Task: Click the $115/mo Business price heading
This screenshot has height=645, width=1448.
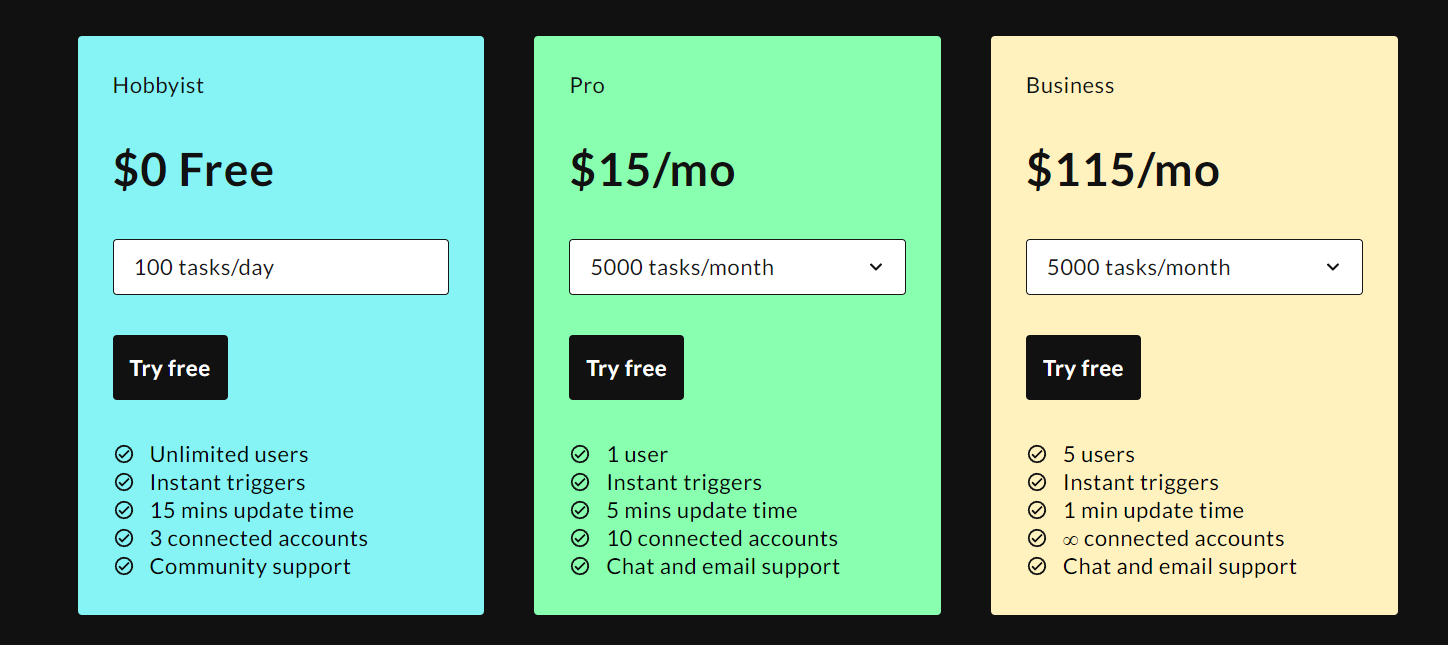Action: tap(1122, 170)
